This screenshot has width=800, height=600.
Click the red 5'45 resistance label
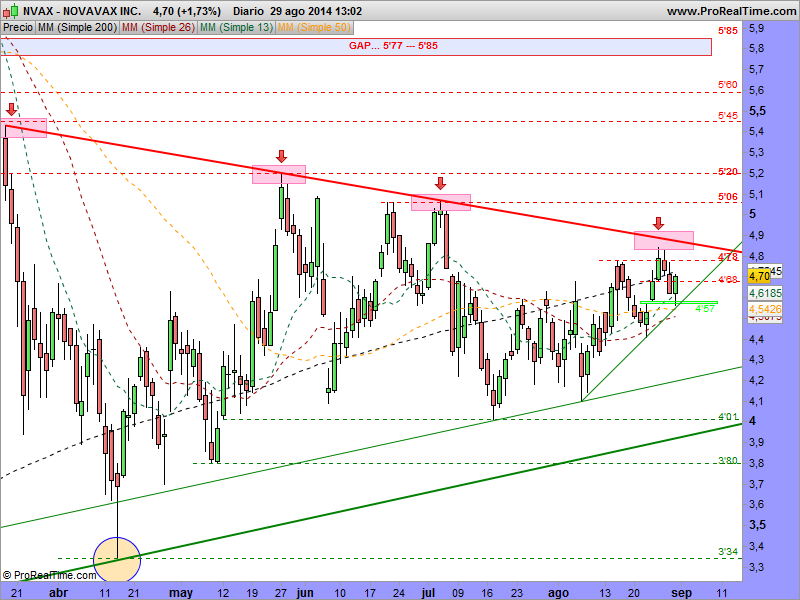pyautogui.click(x=728, y=116)
